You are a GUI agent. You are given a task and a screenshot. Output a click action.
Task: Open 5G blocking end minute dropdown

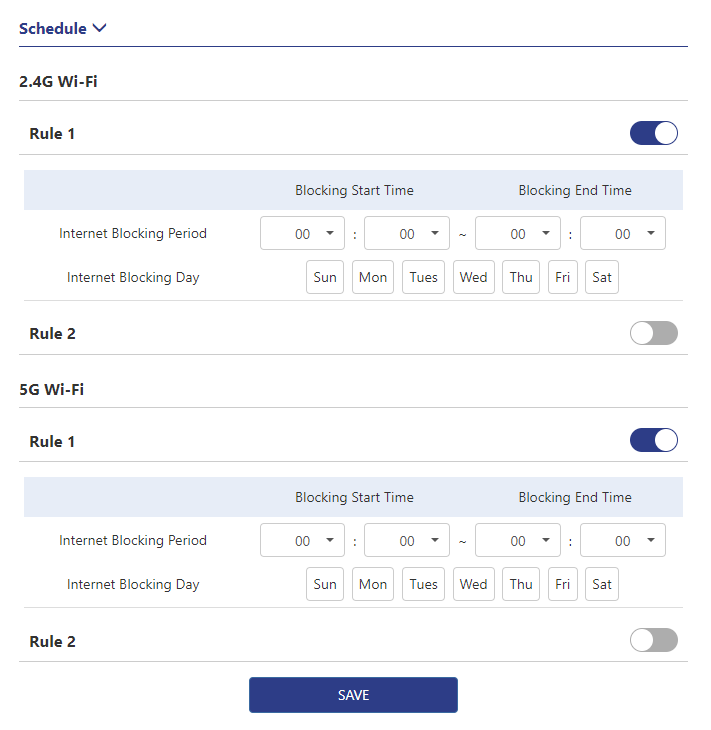(622, 541)
